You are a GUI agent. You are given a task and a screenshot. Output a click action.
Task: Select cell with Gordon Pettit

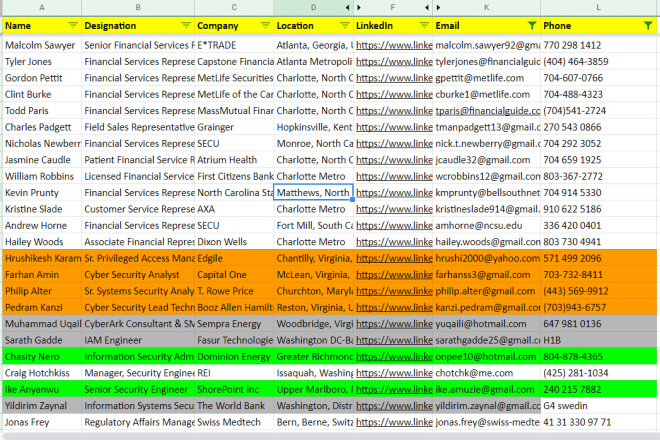[x=42, y=78]
